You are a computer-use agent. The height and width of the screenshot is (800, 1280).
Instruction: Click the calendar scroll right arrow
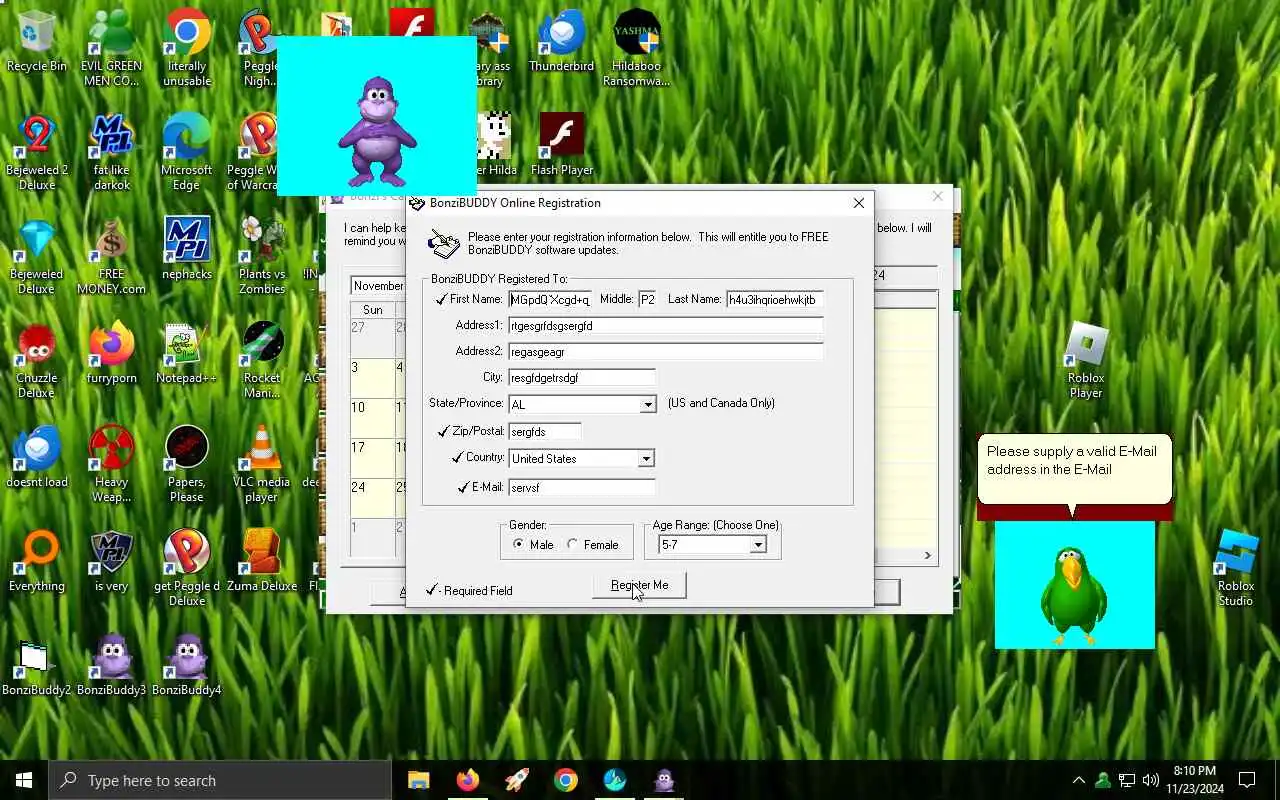click(927, 555)
